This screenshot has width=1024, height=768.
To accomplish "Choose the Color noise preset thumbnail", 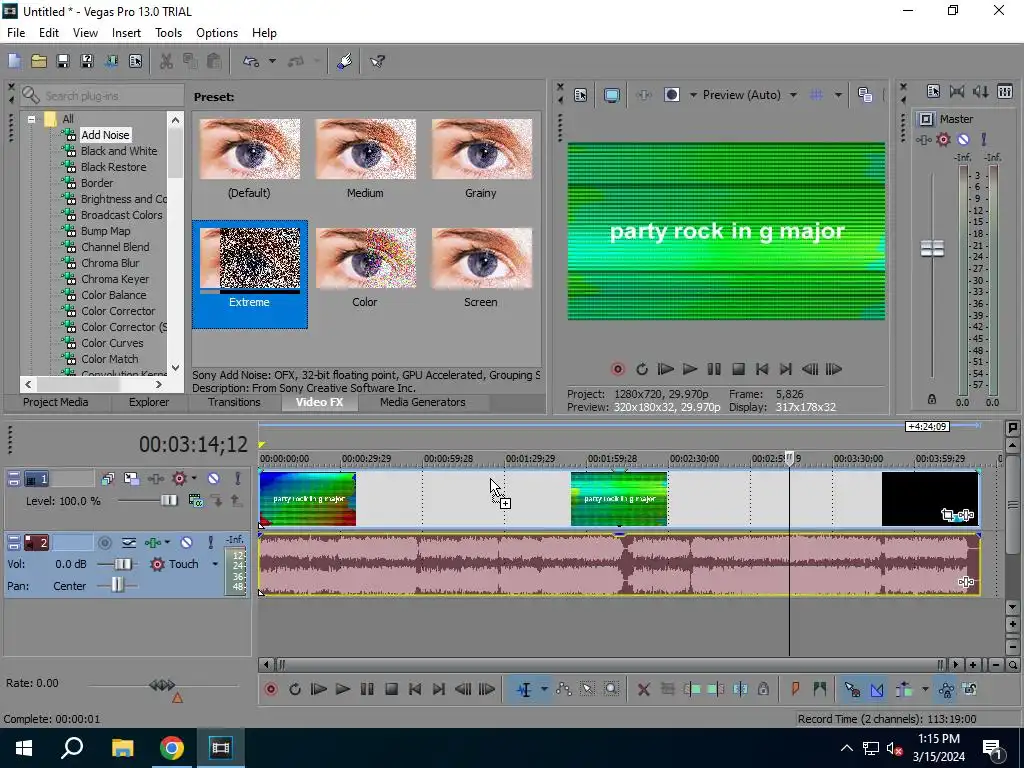I will (365, 259).
